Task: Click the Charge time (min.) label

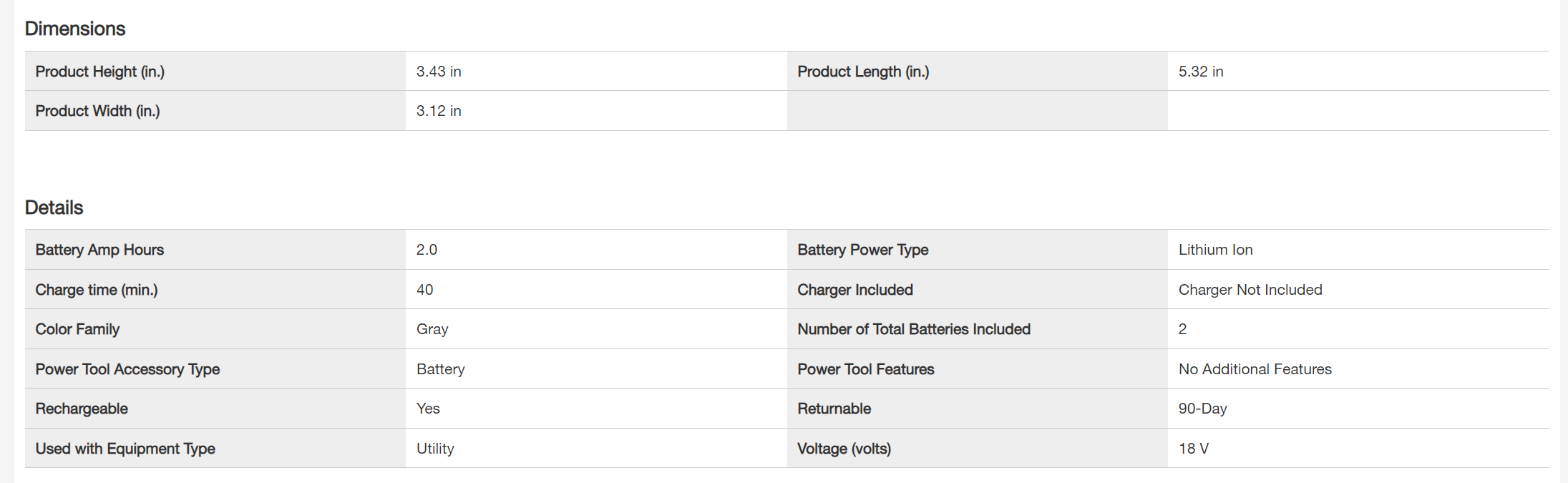Action: [x=97, y=290]
